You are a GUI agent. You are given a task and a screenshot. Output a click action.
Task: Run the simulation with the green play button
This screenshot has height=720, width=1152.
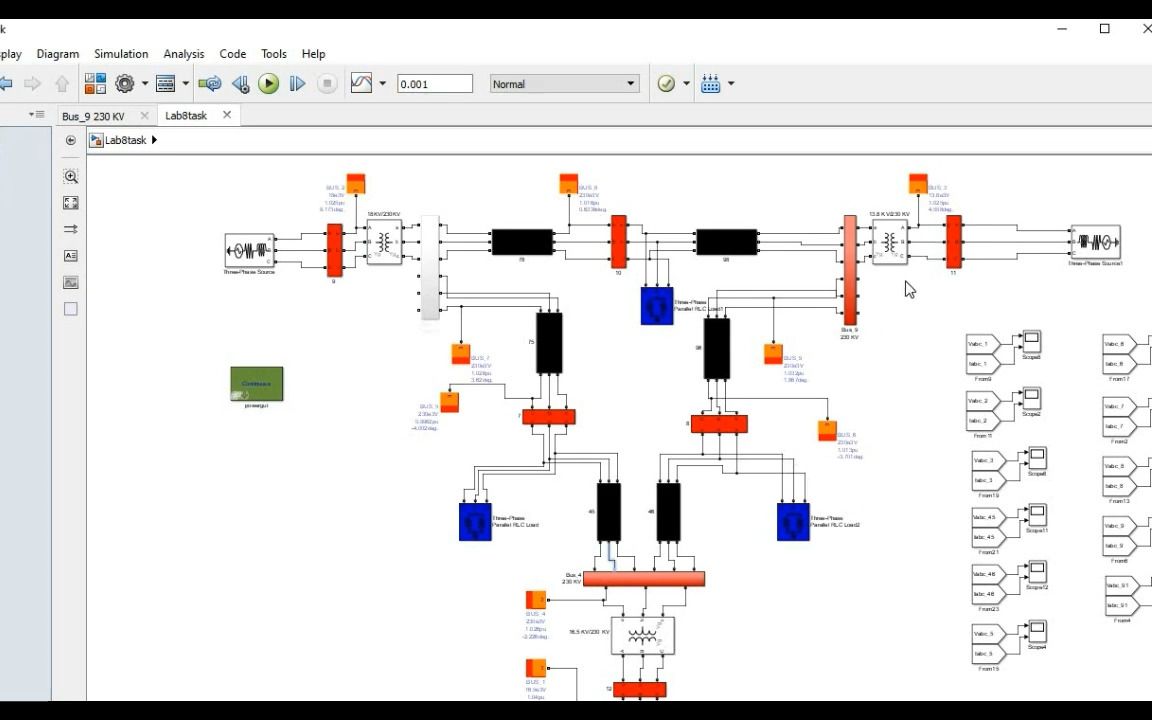point(268,83)
